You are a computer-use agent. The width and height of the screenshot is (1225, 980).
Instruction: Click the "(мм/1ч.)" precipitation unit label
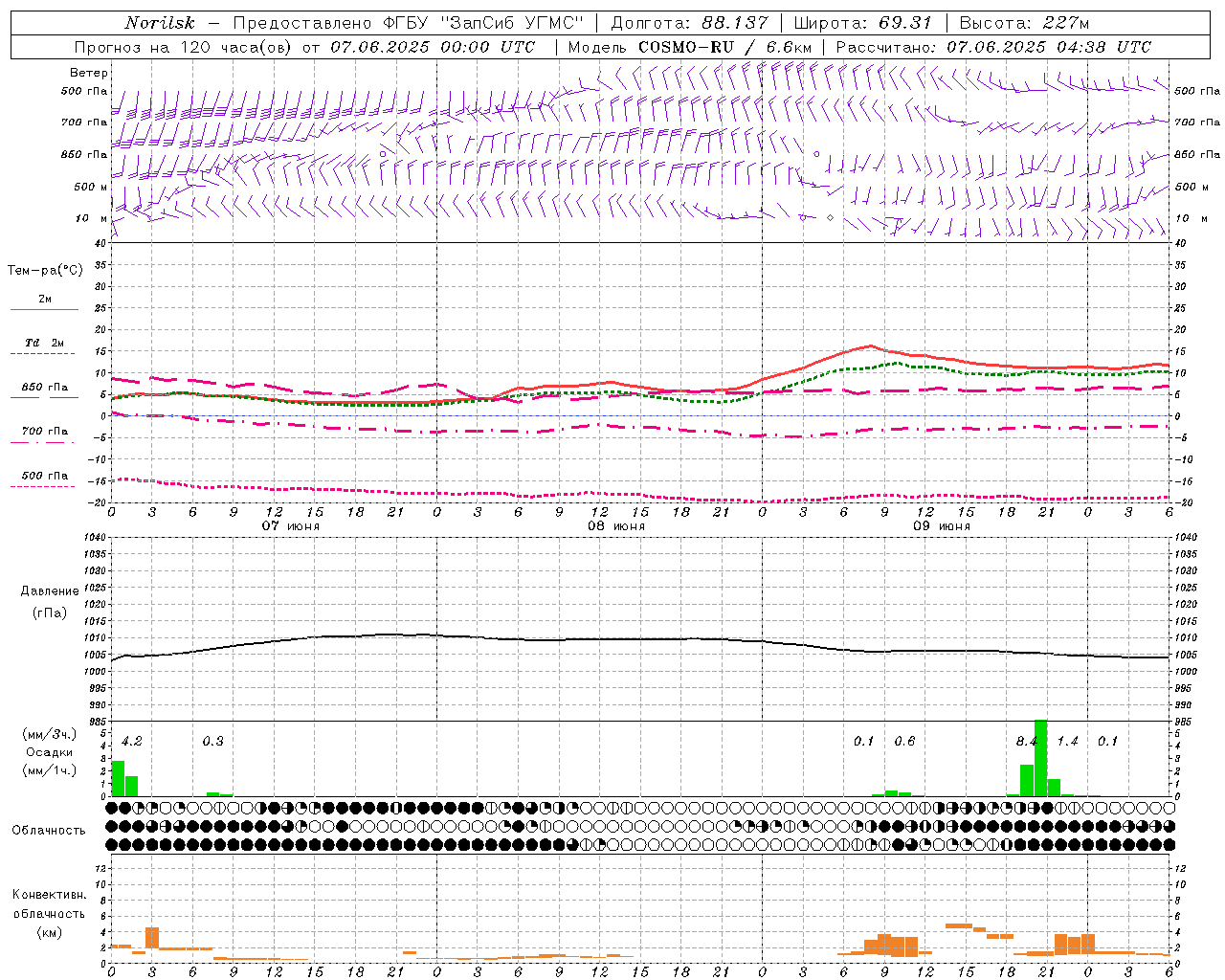pos(50,770)
